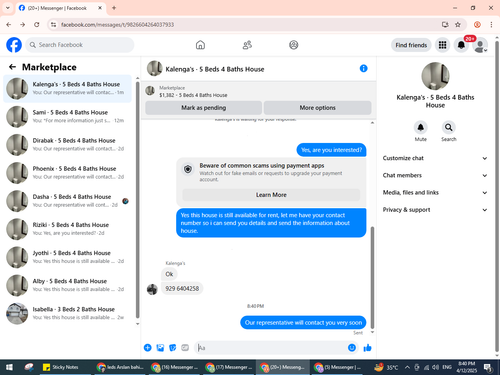Show hidden system tray icons chevron
Screen dimensions: 500x375
pos(407,367)
